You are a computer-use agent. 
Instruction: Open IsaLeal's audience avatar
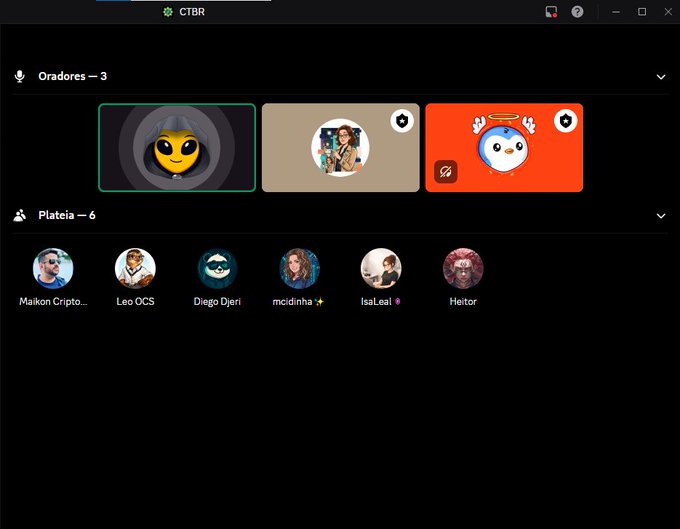[x=381, y=268]
